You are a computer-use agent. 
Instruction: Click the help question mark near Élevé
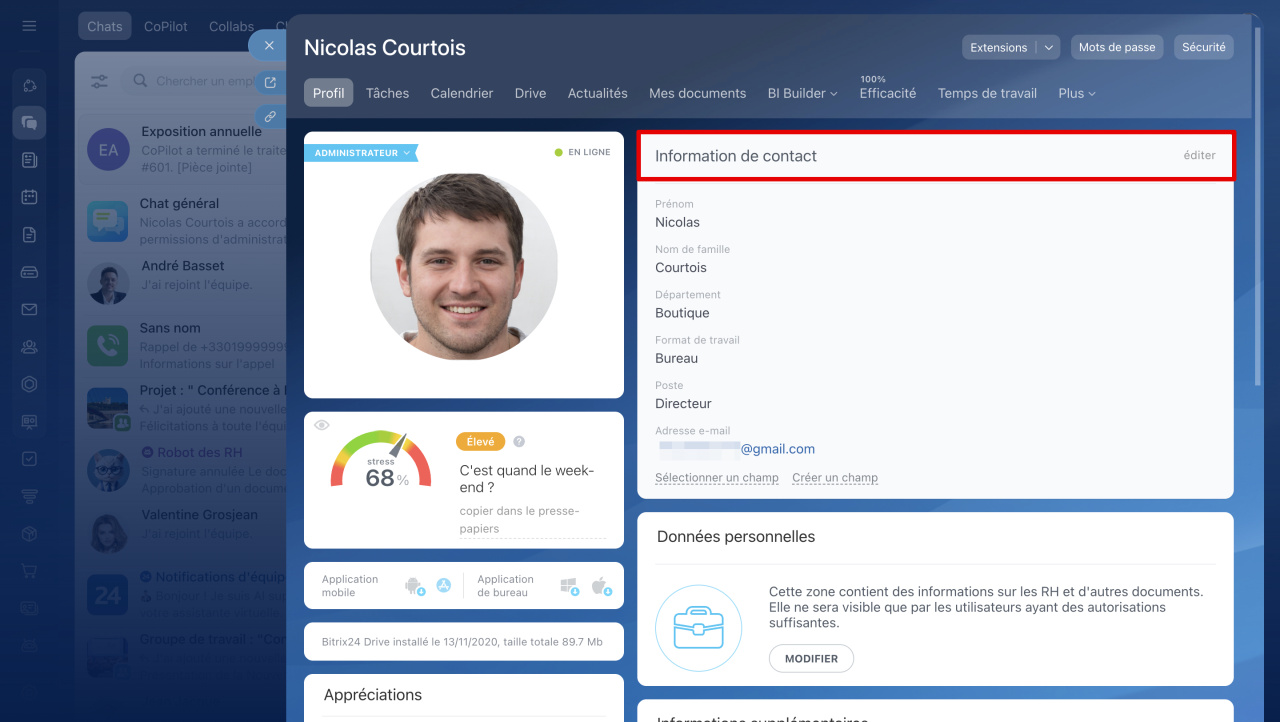click(519, 442)
